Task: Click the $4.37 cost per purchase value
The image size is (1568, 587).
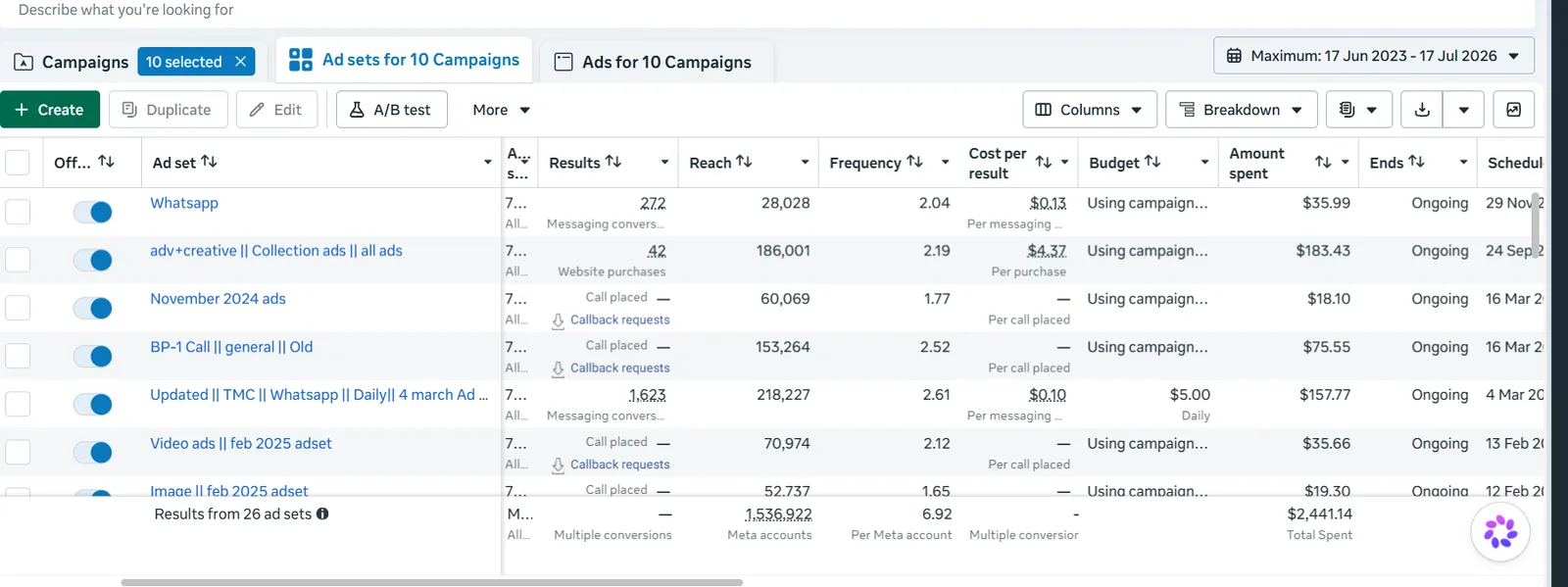Action: [x=1047, y=251]
